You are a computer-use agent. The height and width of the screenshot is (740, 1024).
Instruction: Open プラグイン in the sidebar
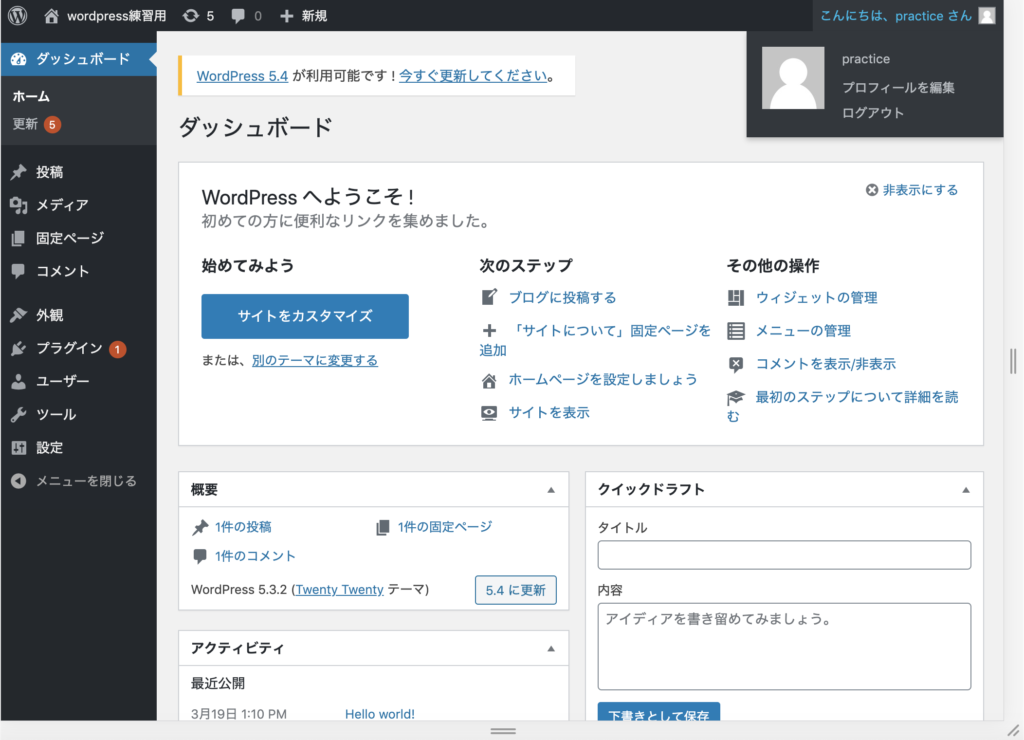click(69, 348)
